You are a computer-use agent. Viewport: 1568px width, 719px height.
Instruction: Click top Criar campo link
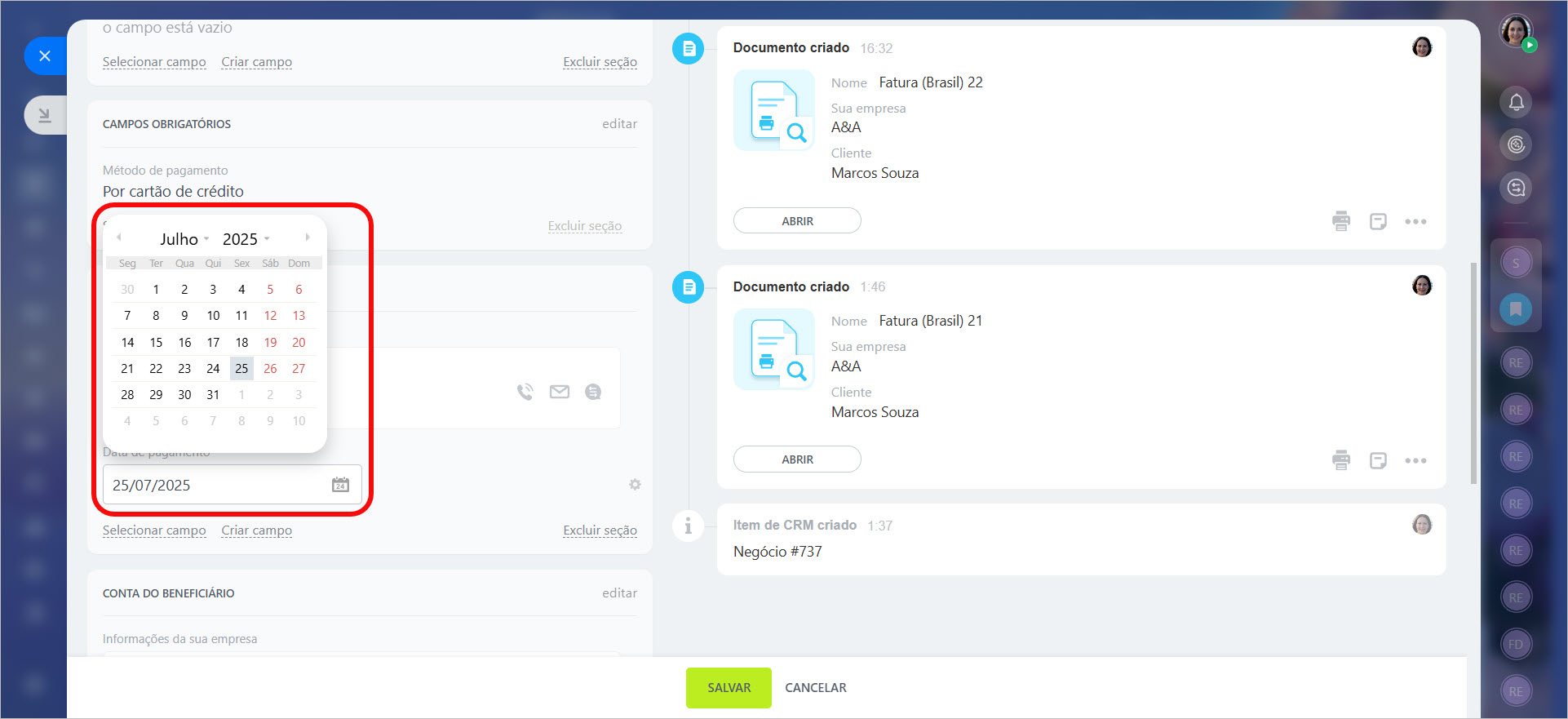coord(256,62)
